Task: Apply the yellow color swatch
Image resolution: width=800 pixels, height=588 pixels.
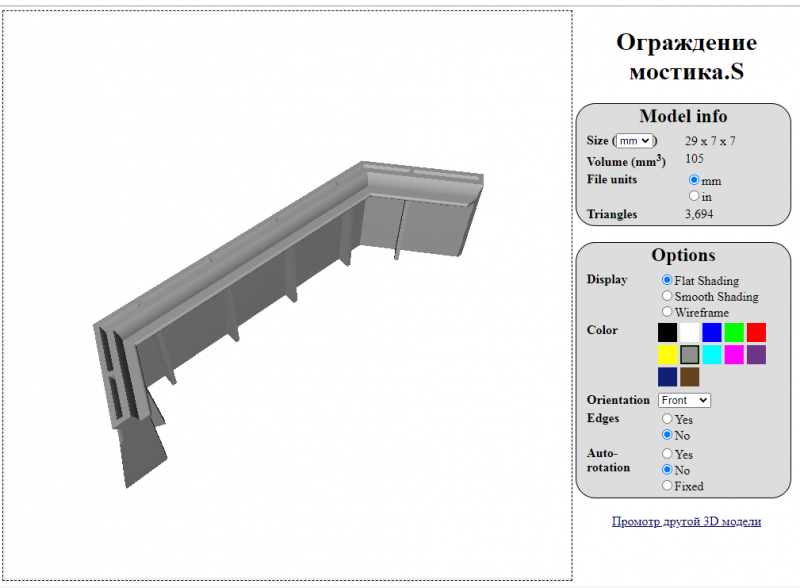Action: pyautogui.click(x=667, y=355)
